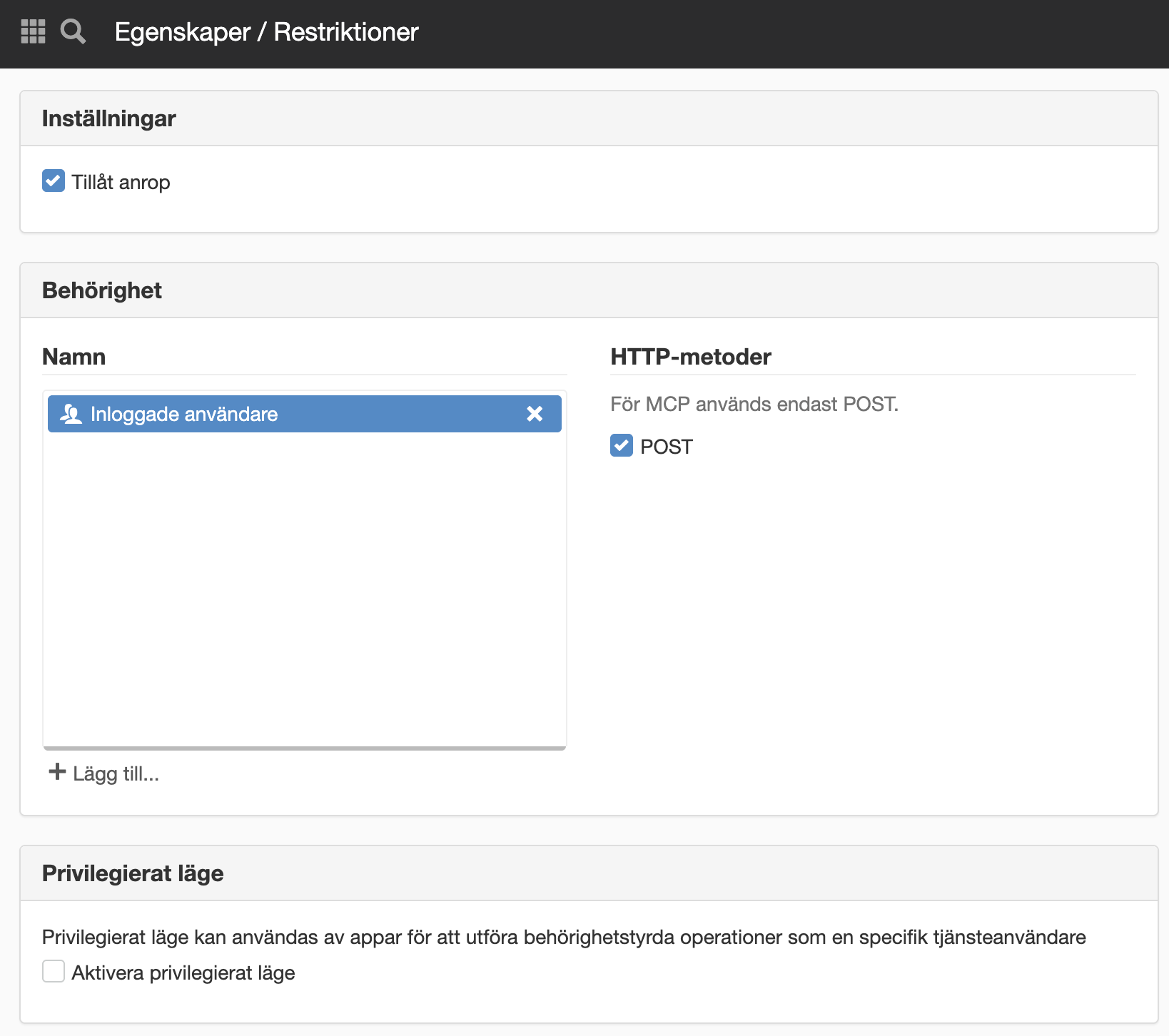Toggle the POST method checkbox
Image resolution: width=1169 pixels, height=1036 pixels.
click(622, 445)
